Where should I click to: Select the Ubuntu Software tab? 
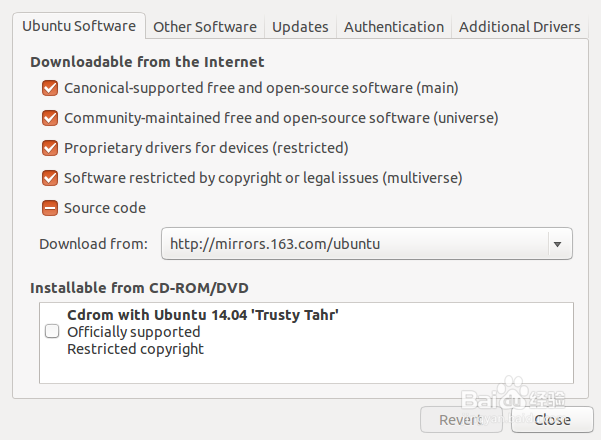(x=81, y=26)
